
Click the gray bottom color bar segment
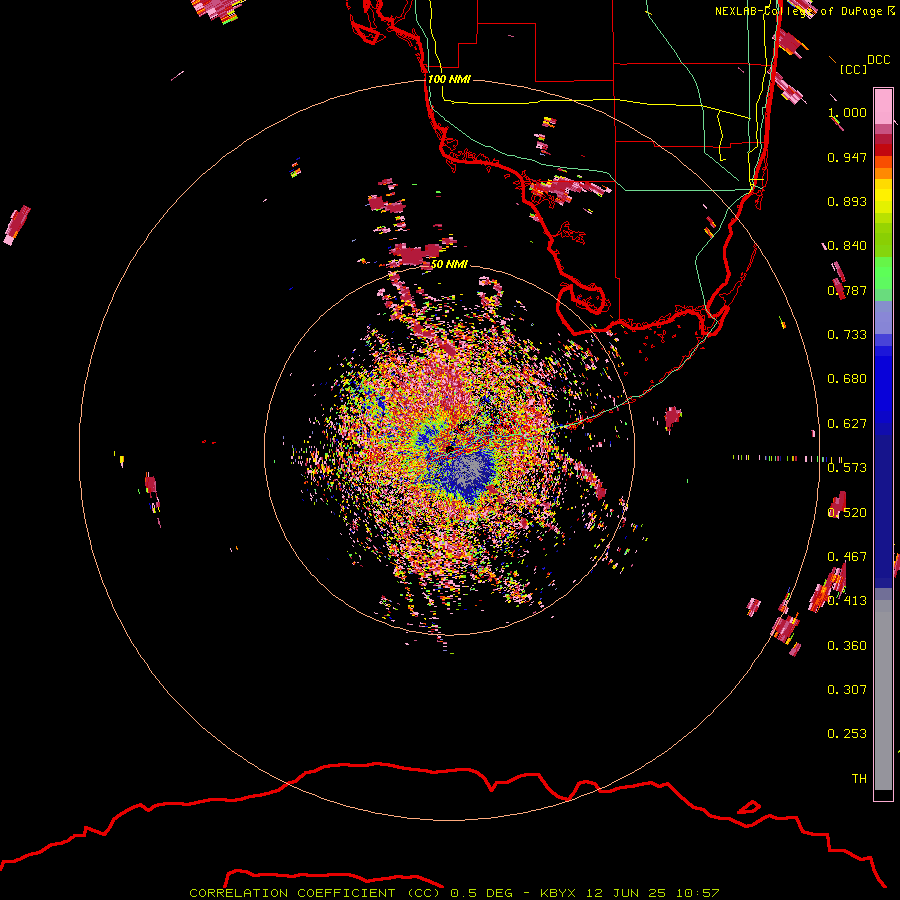click(883, 695)
